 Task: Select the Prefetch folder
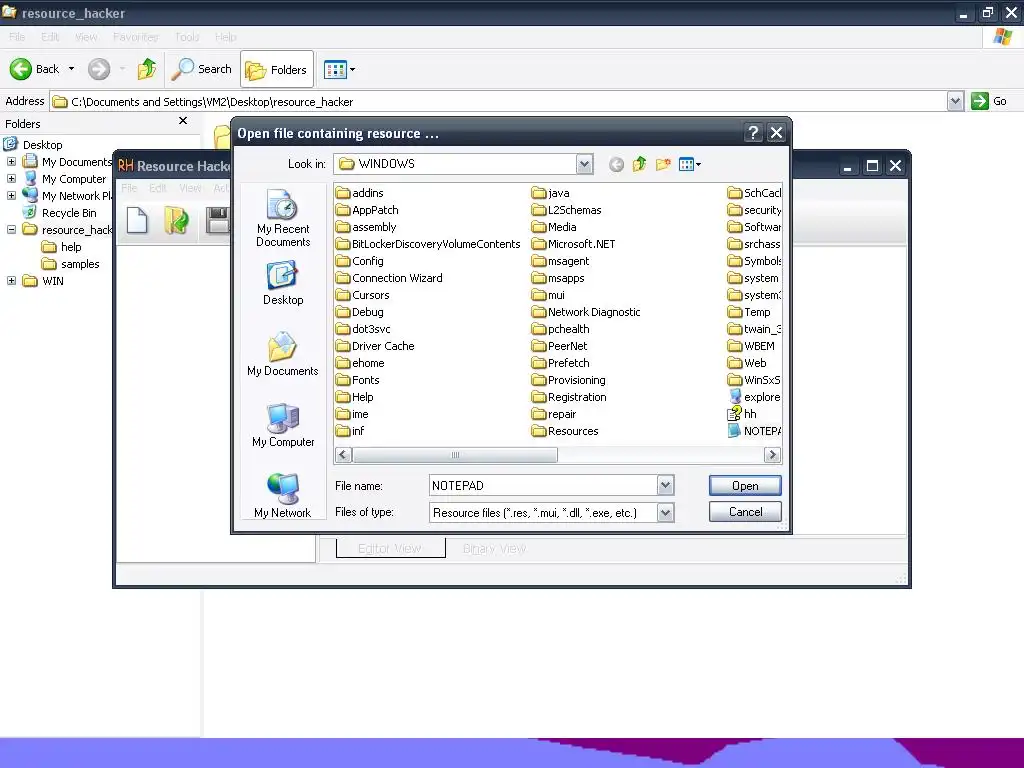click(560, 363)
